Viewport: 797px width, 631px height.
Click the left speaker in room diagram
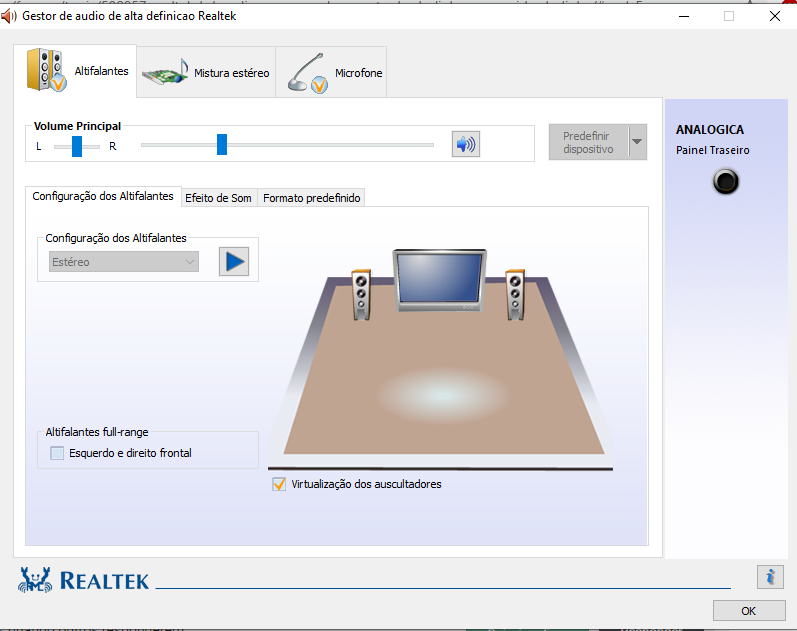(361, 295)
